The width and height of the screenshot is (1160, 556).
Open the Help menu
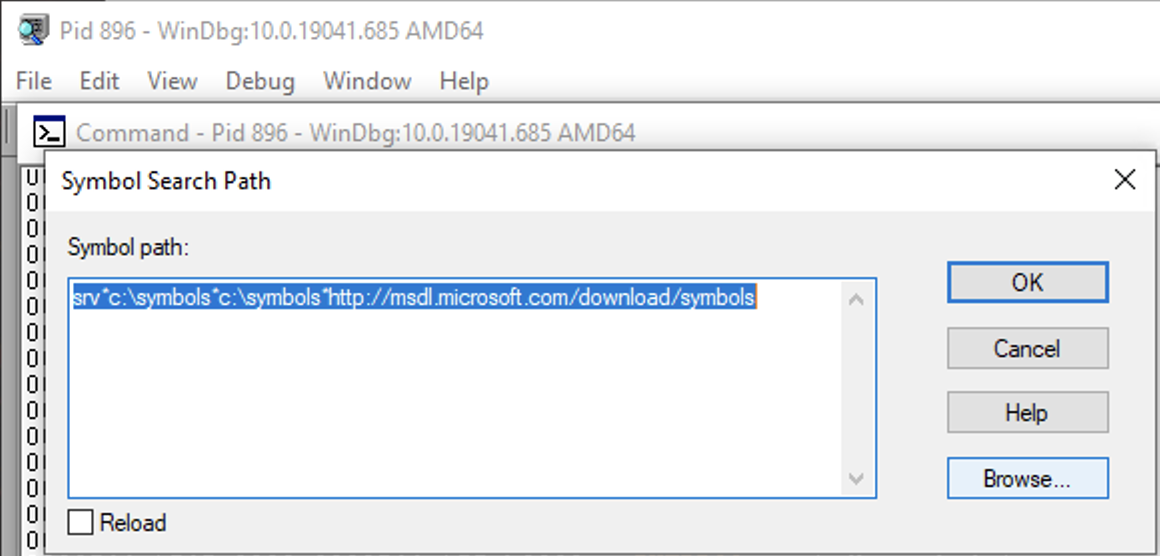click(464, 81)
